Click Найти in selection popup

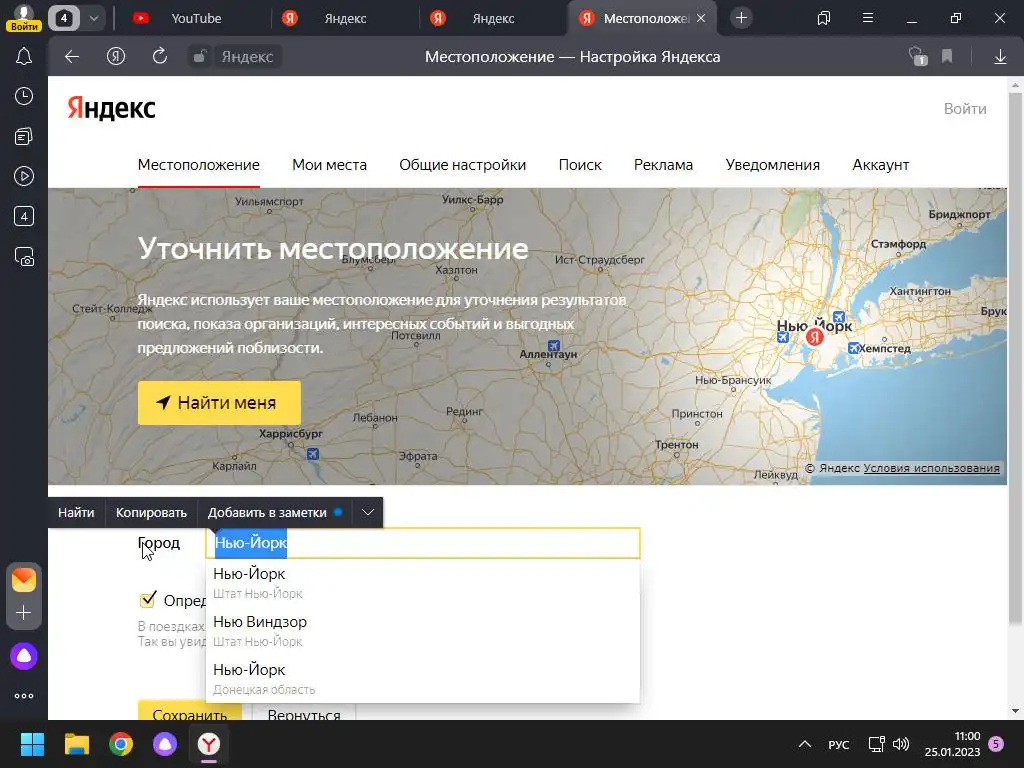(76, 513)
